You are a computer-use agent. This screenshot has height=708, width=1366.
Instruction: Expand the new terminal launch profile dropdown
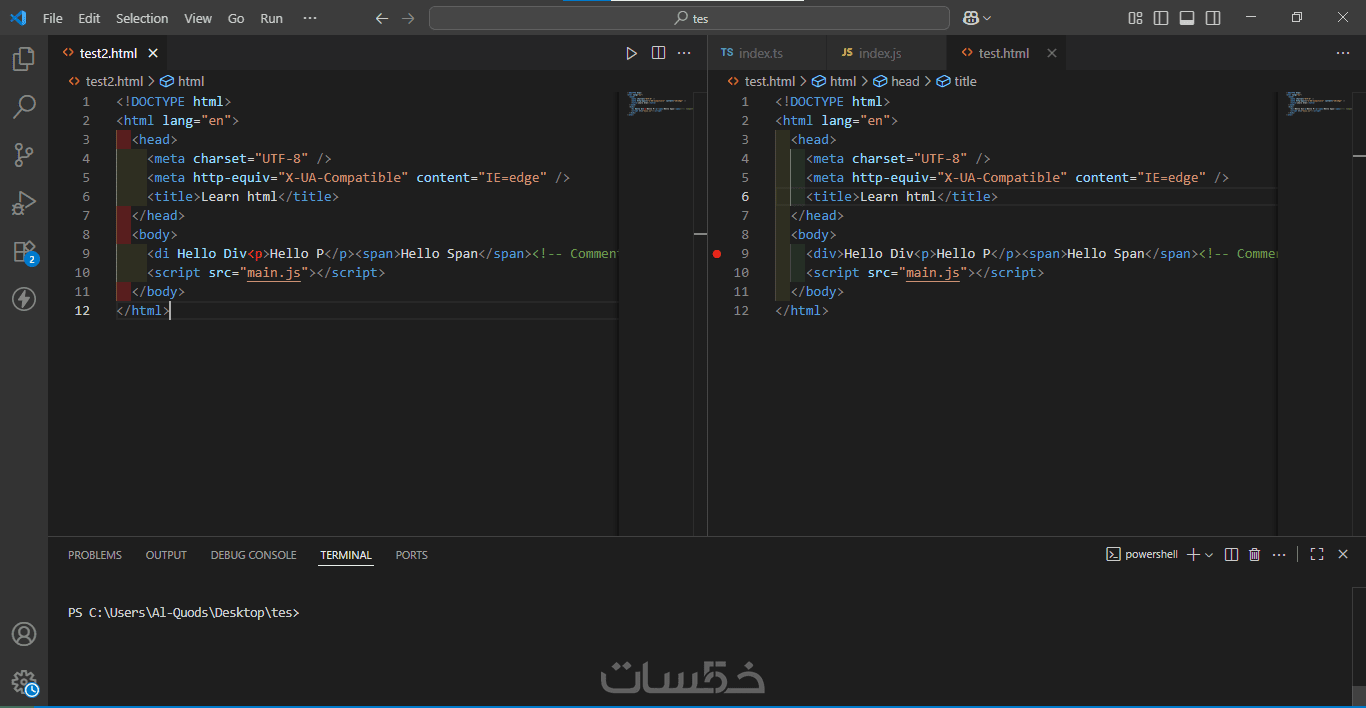(1209, 555)
